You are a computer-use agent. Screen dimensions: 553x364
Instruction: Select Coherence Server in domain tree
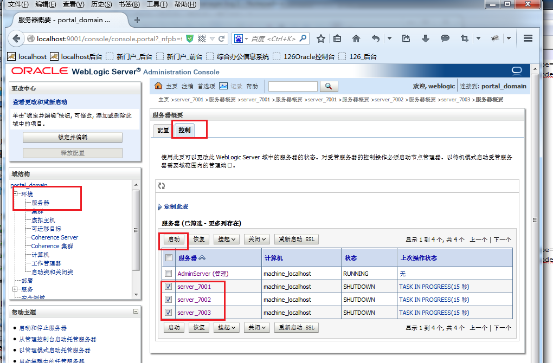tap(54, 237)
